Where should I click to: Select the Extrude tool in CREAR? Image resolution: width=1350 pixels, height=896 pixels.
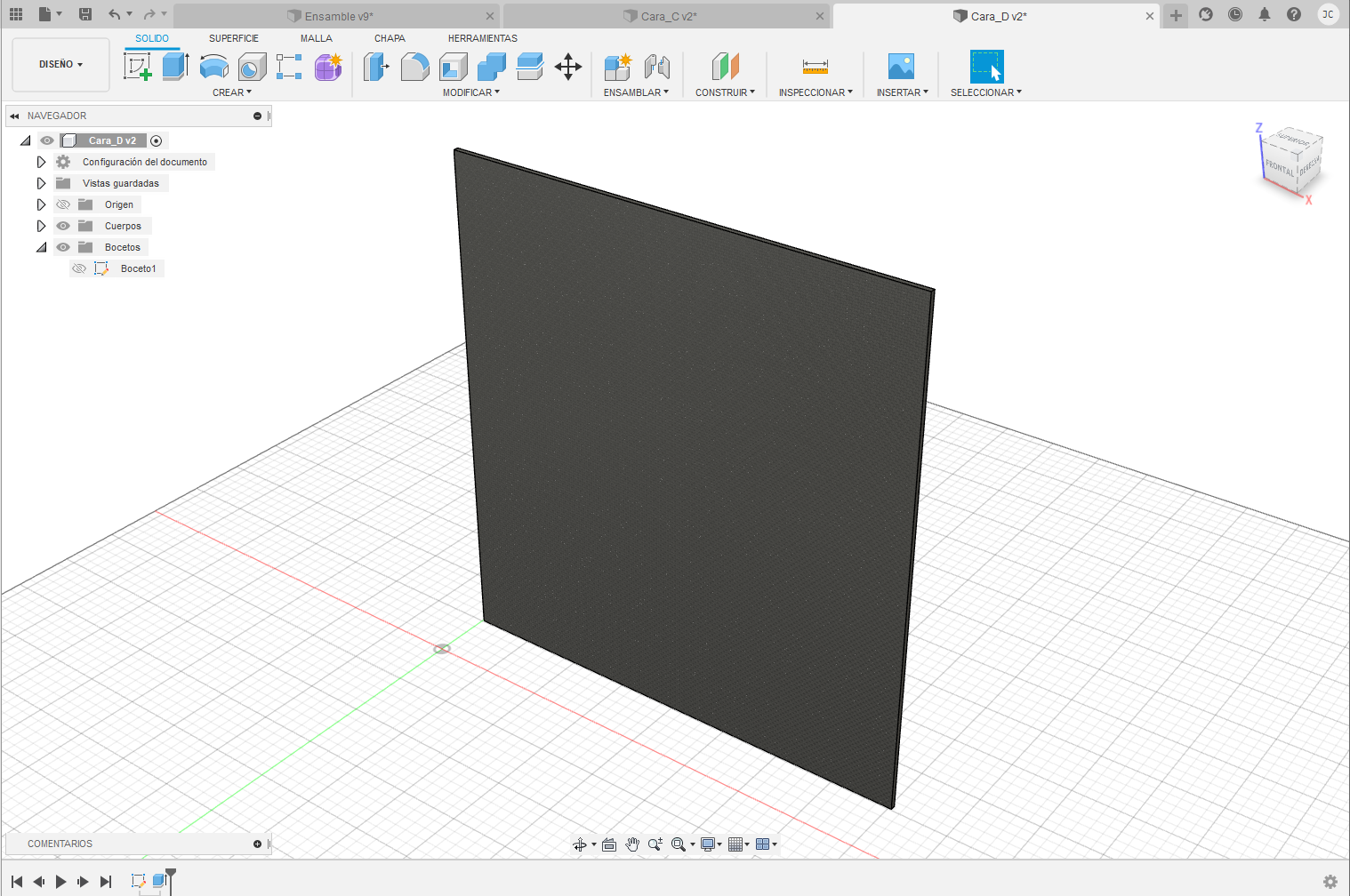point(175,67)
